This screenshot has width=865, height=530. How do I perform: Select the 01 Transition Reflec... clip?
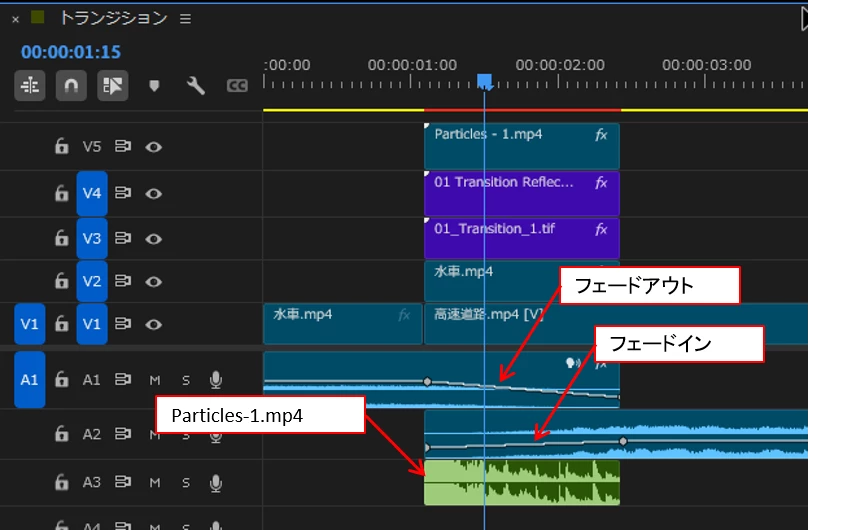point(521,193)
